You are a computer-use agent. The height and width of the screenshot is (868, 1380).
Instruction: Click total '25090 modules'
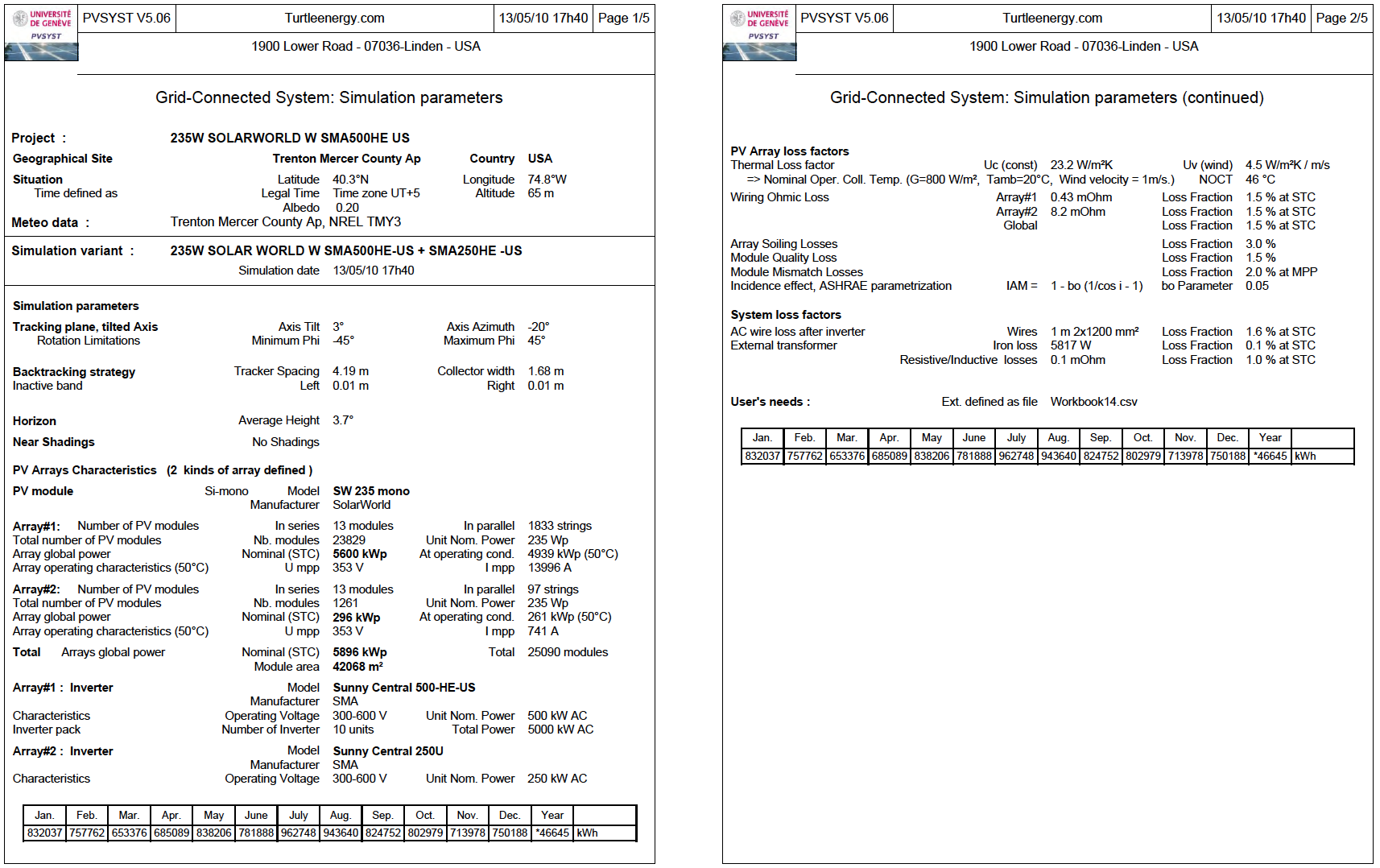pyautogui.click(x=568, y=652)
